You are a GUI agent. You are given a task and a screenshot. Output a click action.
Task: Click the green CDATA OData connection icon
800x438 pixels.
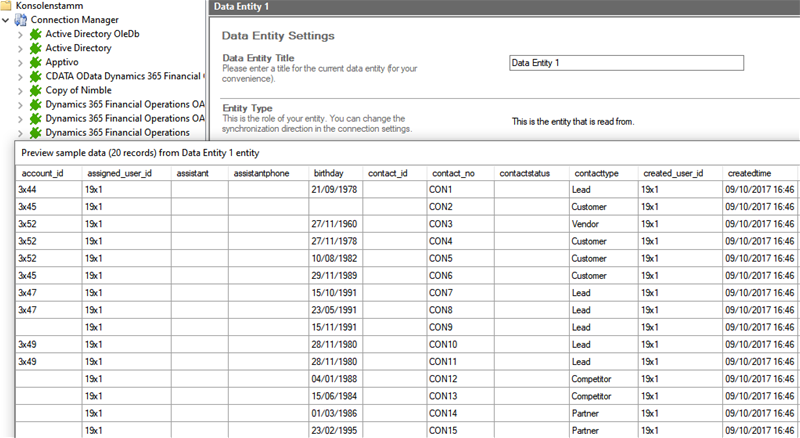click(x=36, y=76)
